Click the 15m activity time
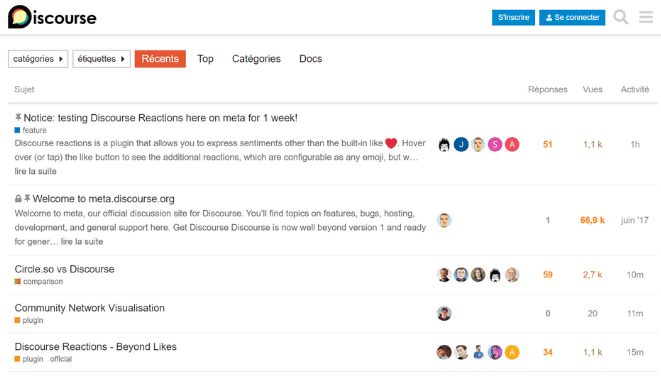The width and height of the screenshot is (661, 381). [635, 352]
